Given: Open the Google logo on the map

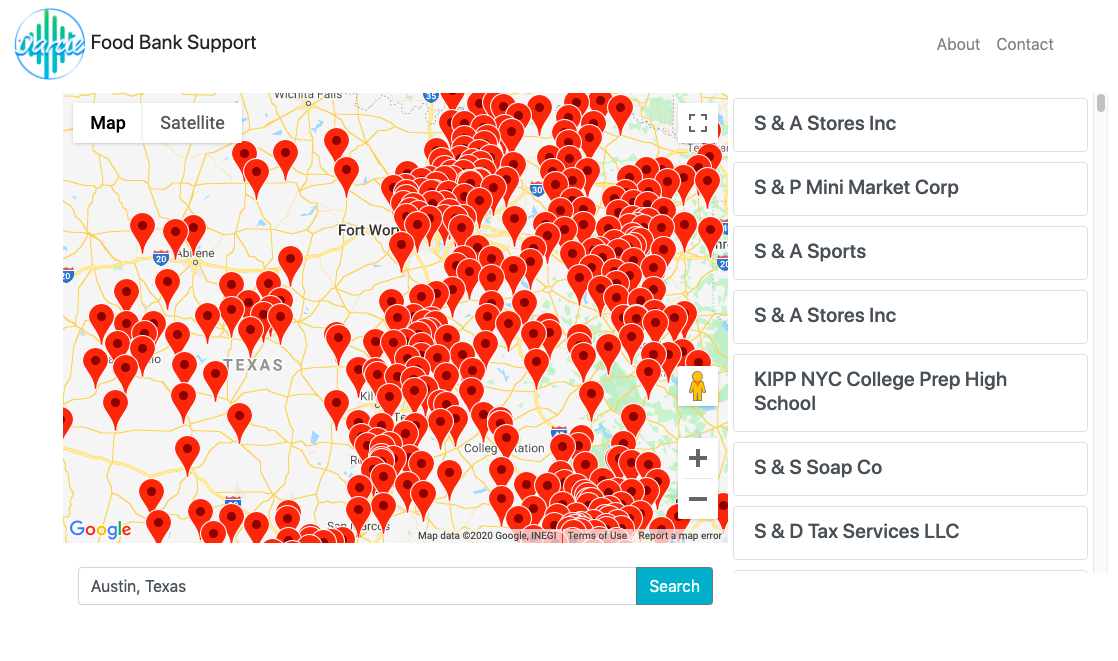Looking at the screenshot, I should tap(101, 529).
